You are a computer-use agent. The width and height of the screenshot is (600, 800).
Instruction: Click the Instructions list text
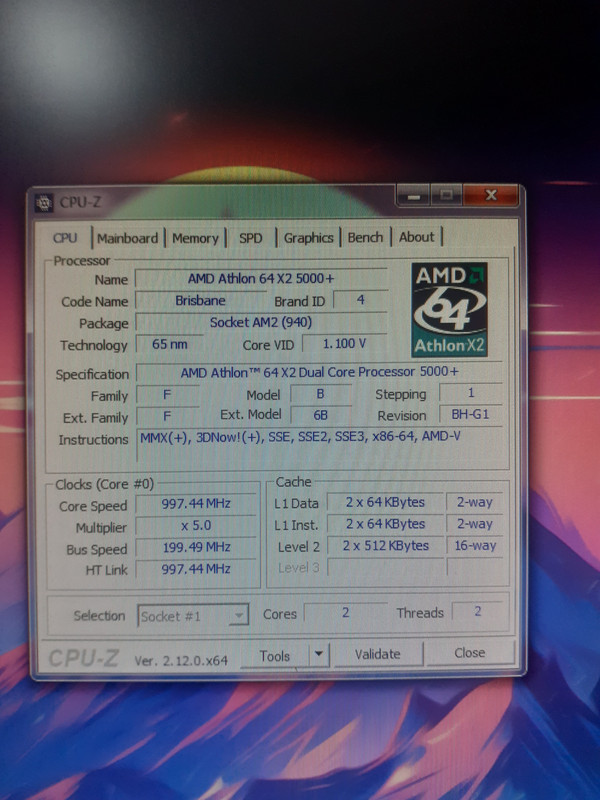pos(301,437)
